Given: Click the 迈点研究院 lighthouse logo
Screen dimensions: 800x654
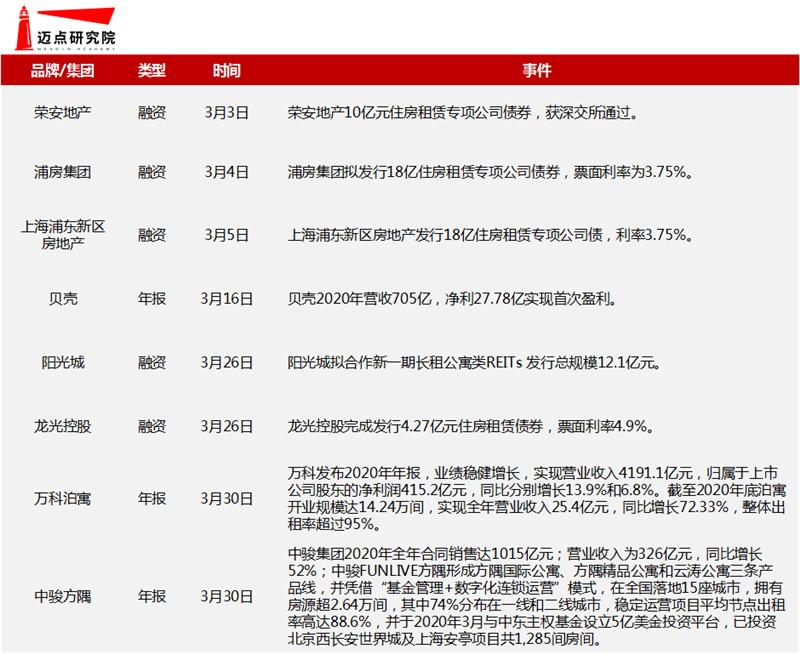Looking at the screenshot, I should point(65,29).
